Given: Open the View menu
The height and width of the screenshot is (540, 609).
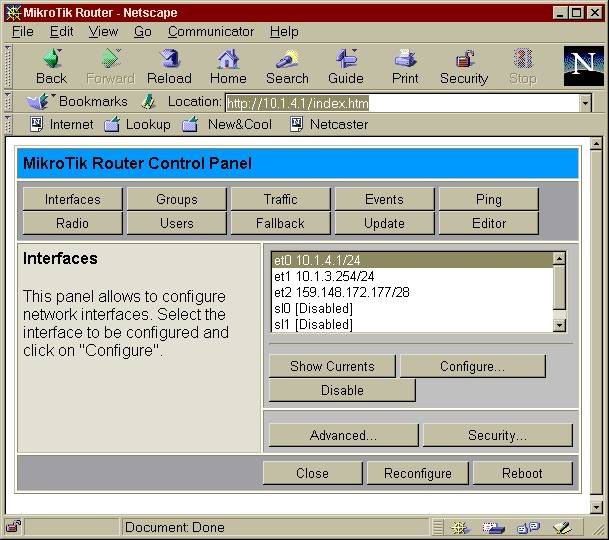Looking at the screenshot, I should click(x=103, y=31).
